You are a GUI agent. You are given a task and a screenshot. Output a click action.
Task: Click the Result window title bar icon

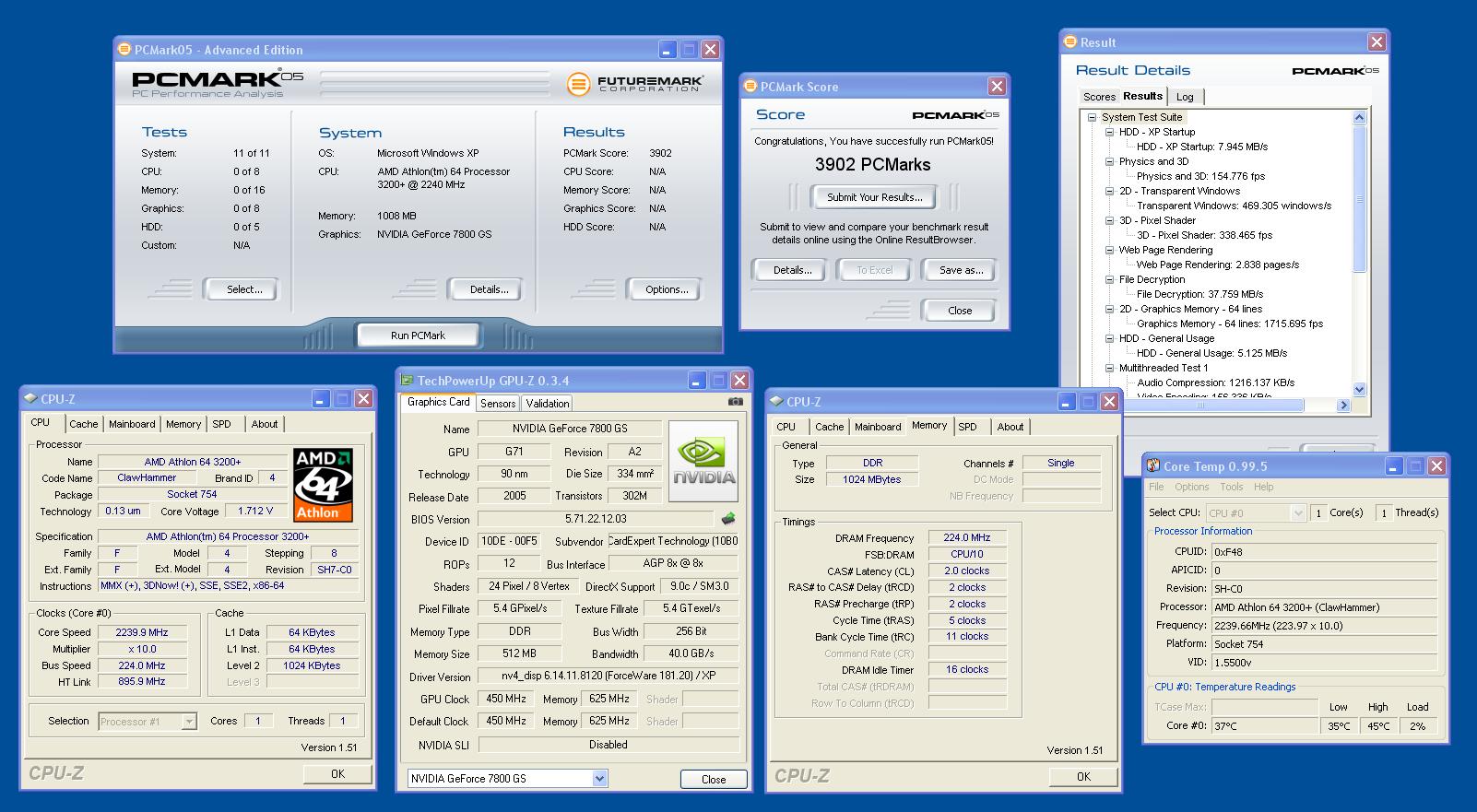coord(1070,41)
